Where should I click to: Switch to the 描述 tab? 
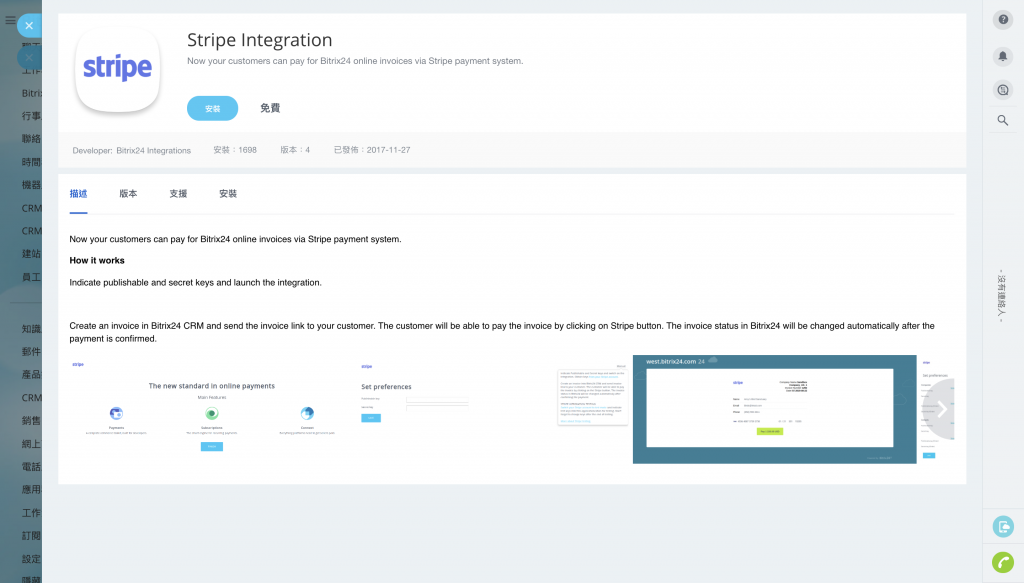coord(78,194)
